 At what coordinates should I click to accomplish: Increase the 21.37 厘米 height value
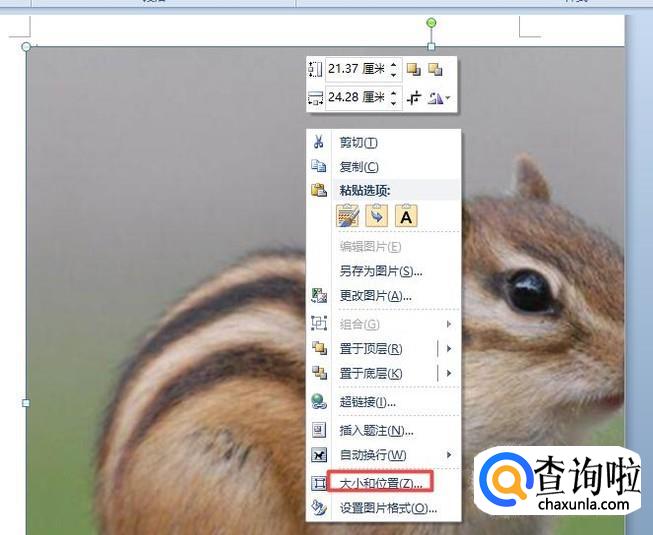tap(394, 65)
